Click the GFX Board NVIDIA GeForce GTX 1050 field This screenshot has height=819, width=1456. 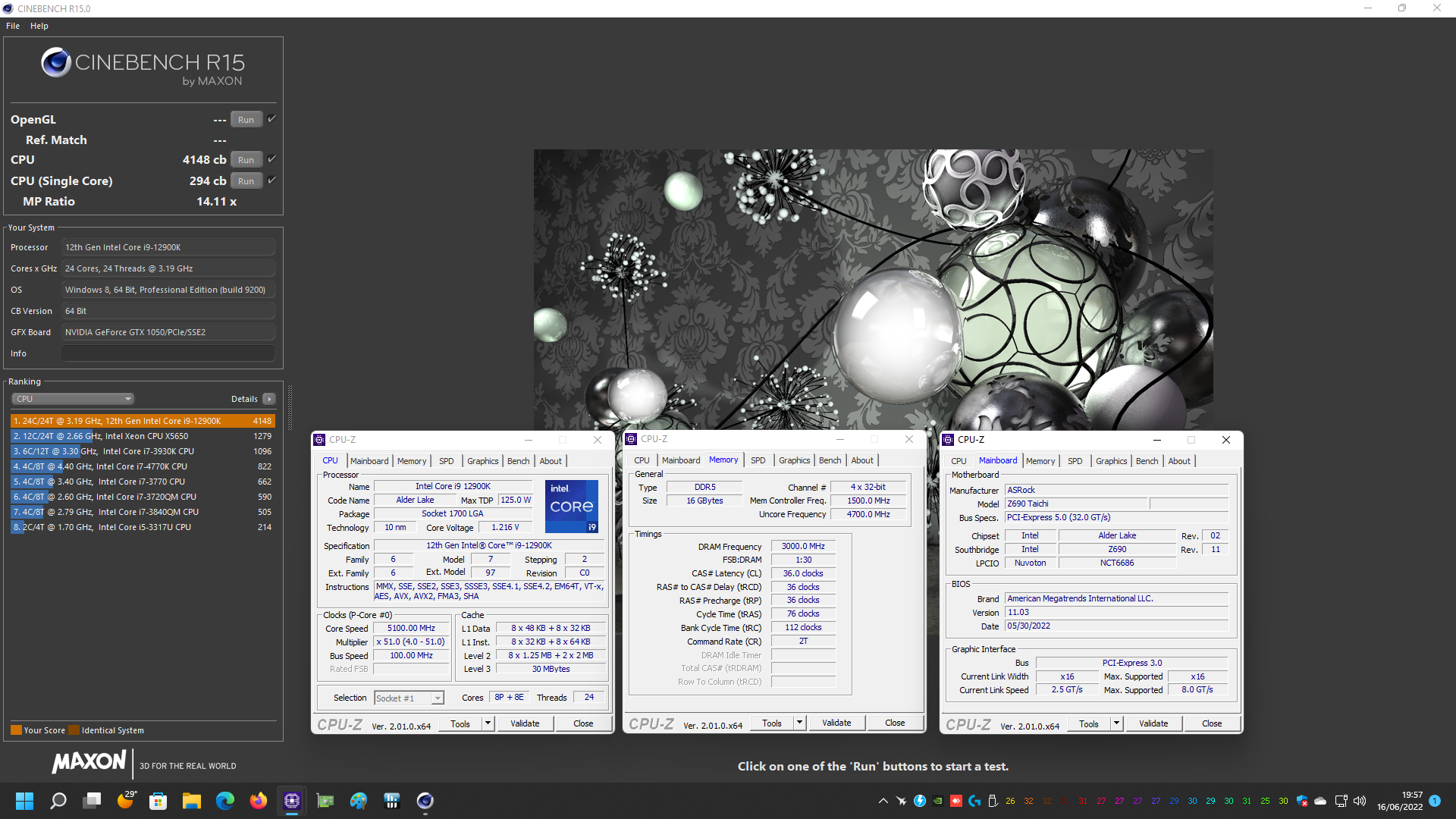[168, 332]
